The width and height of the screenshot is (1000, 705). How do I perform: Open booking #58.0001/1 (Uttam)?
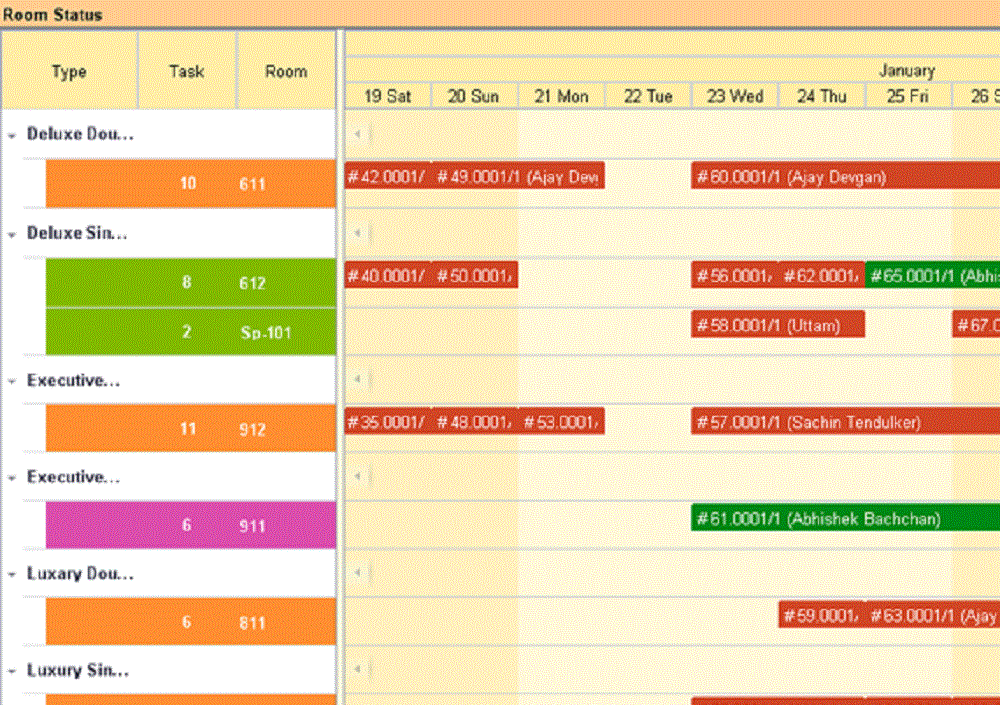(x=778, y=325)
